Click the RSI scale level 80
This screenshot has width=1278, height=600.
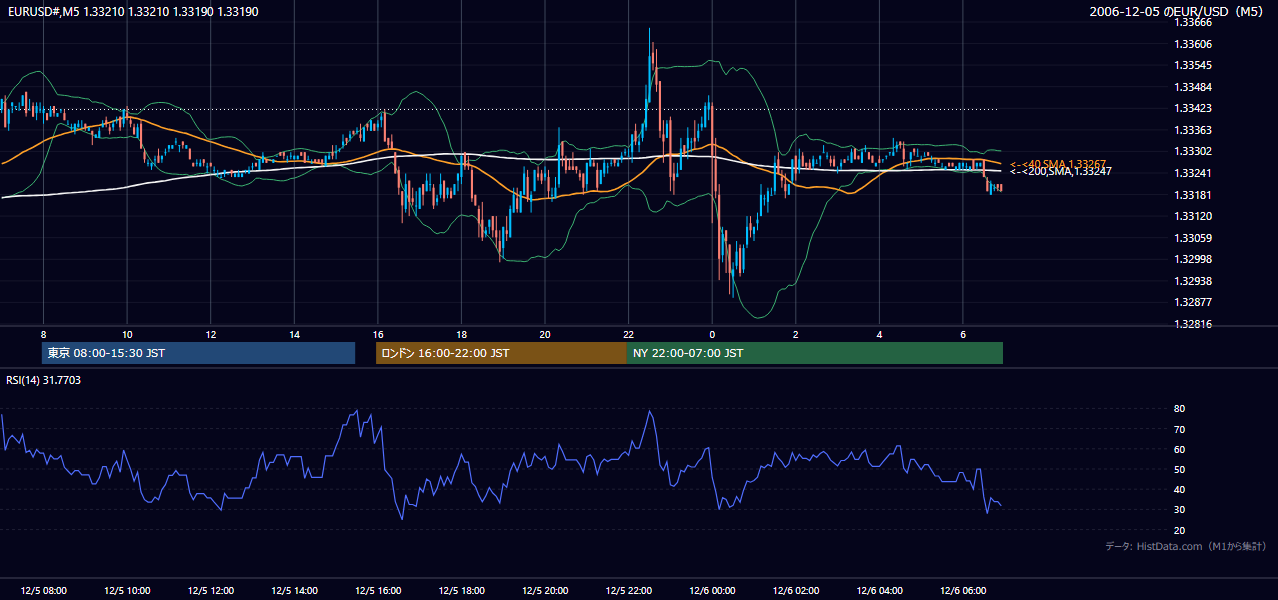(x=1179, y=409)
